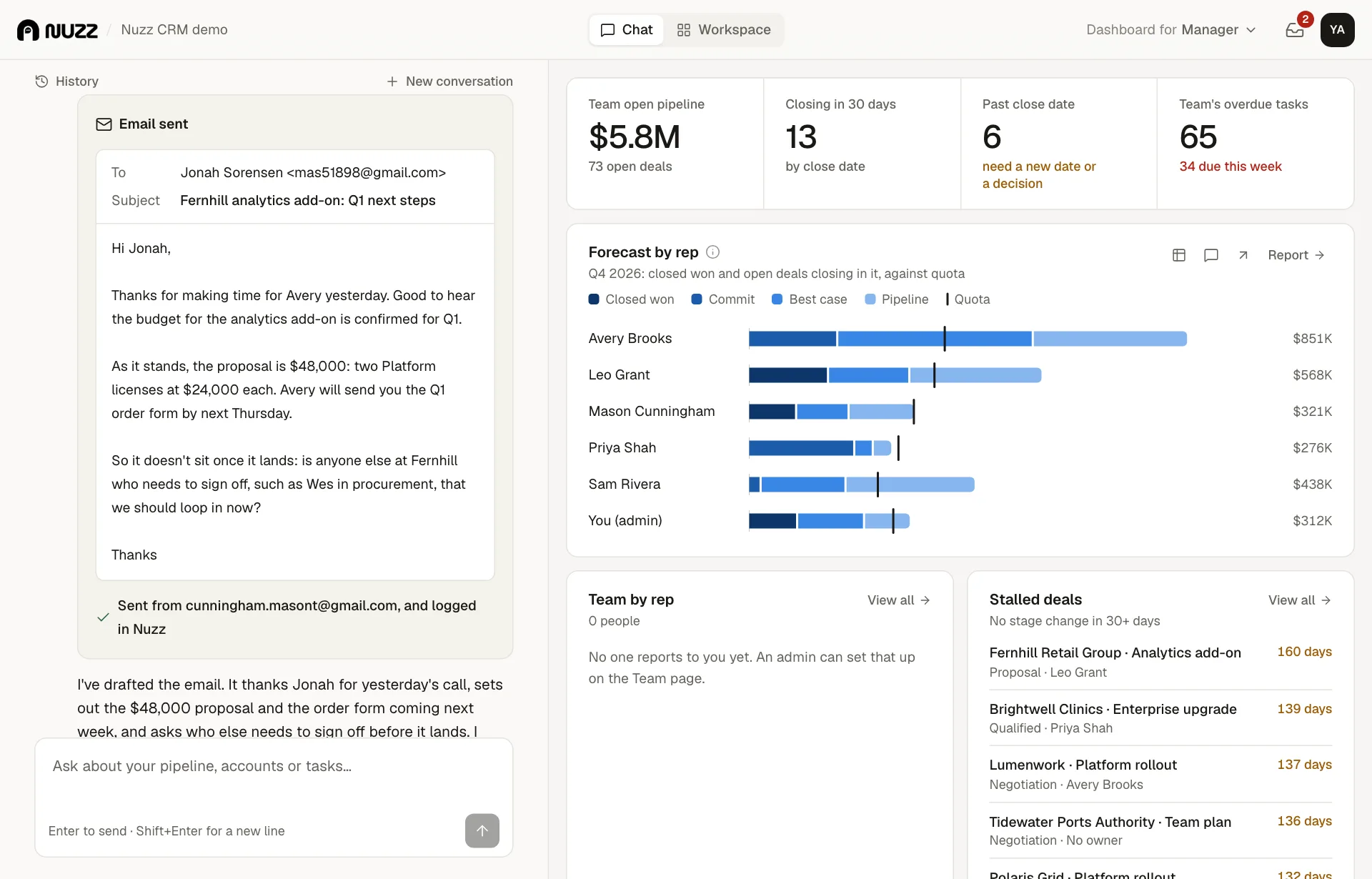The image size is (1372, 879).
Task: Click the forecast comment bubble icon
Action: [1211, 255]
